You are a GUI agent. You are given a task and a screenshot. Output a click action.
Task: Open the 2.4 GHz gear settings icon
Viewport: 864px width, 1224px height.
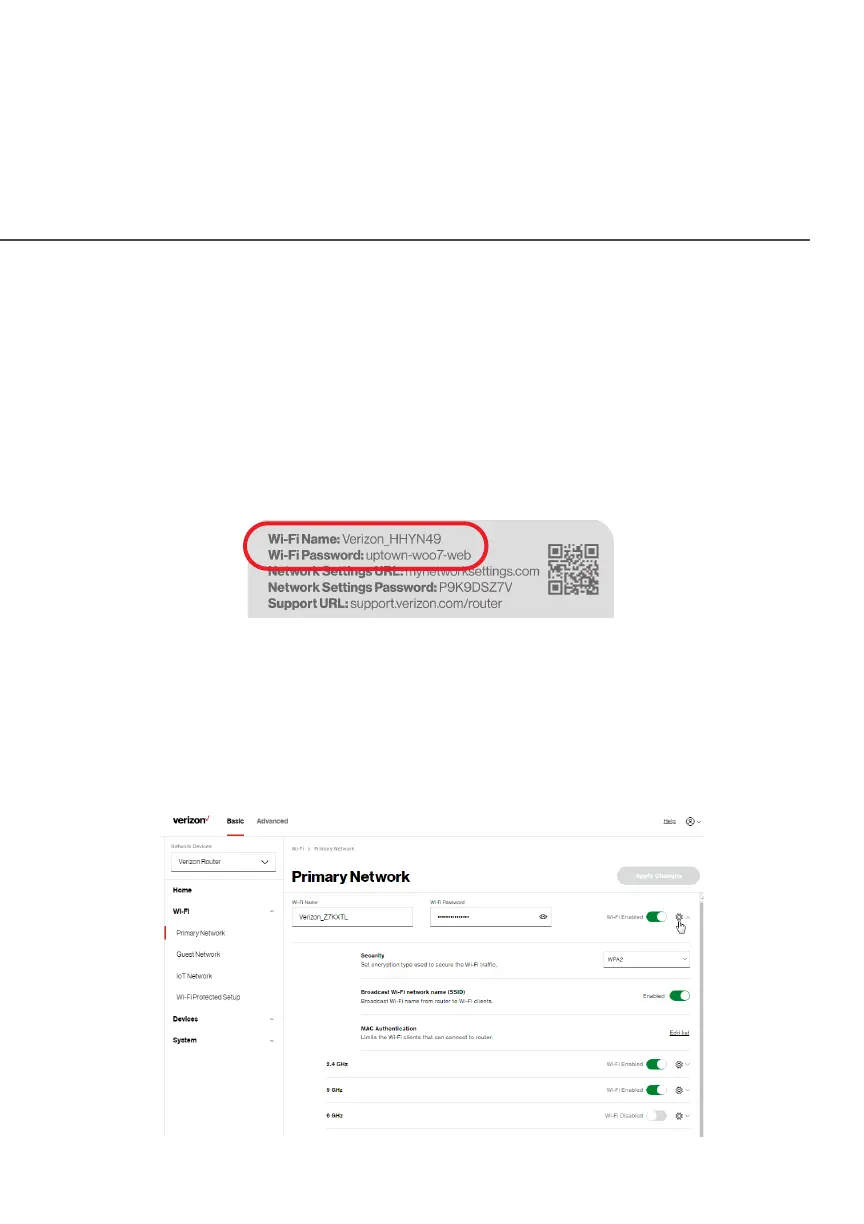[679, 1064]
